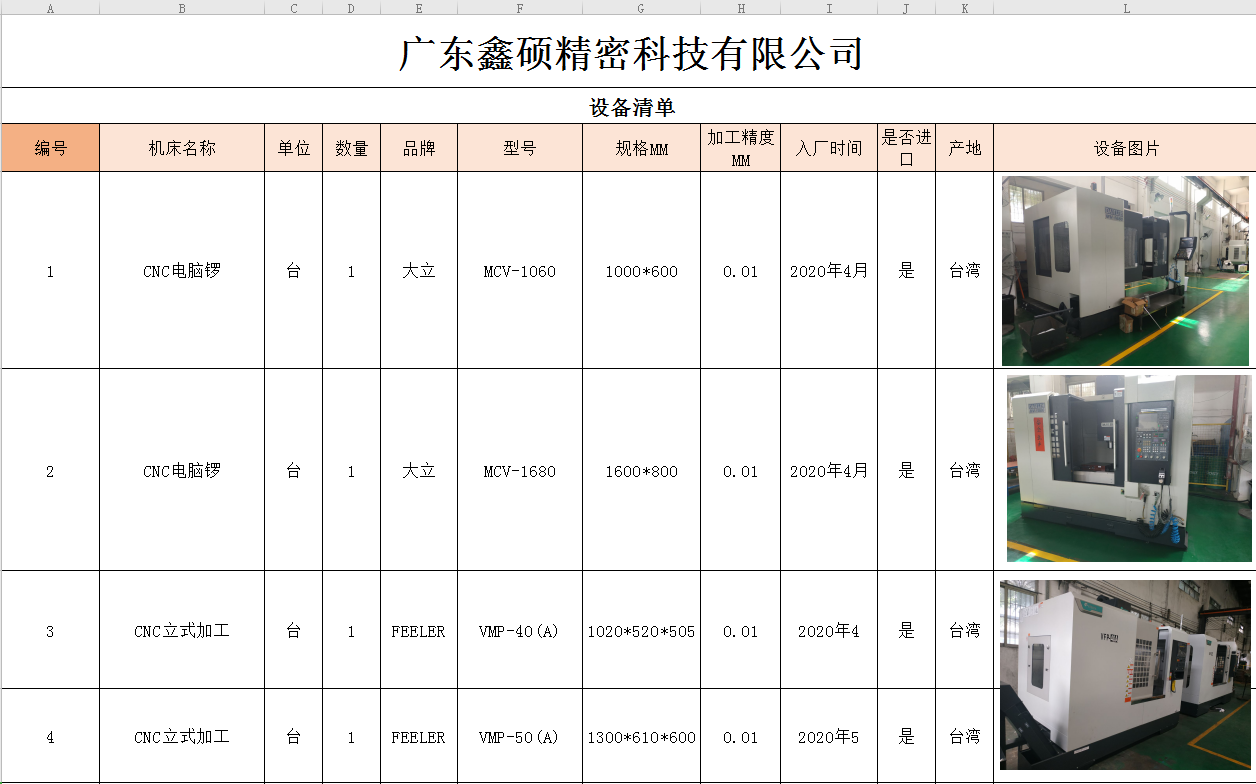Select the 编号 header cell

(50, 148)
